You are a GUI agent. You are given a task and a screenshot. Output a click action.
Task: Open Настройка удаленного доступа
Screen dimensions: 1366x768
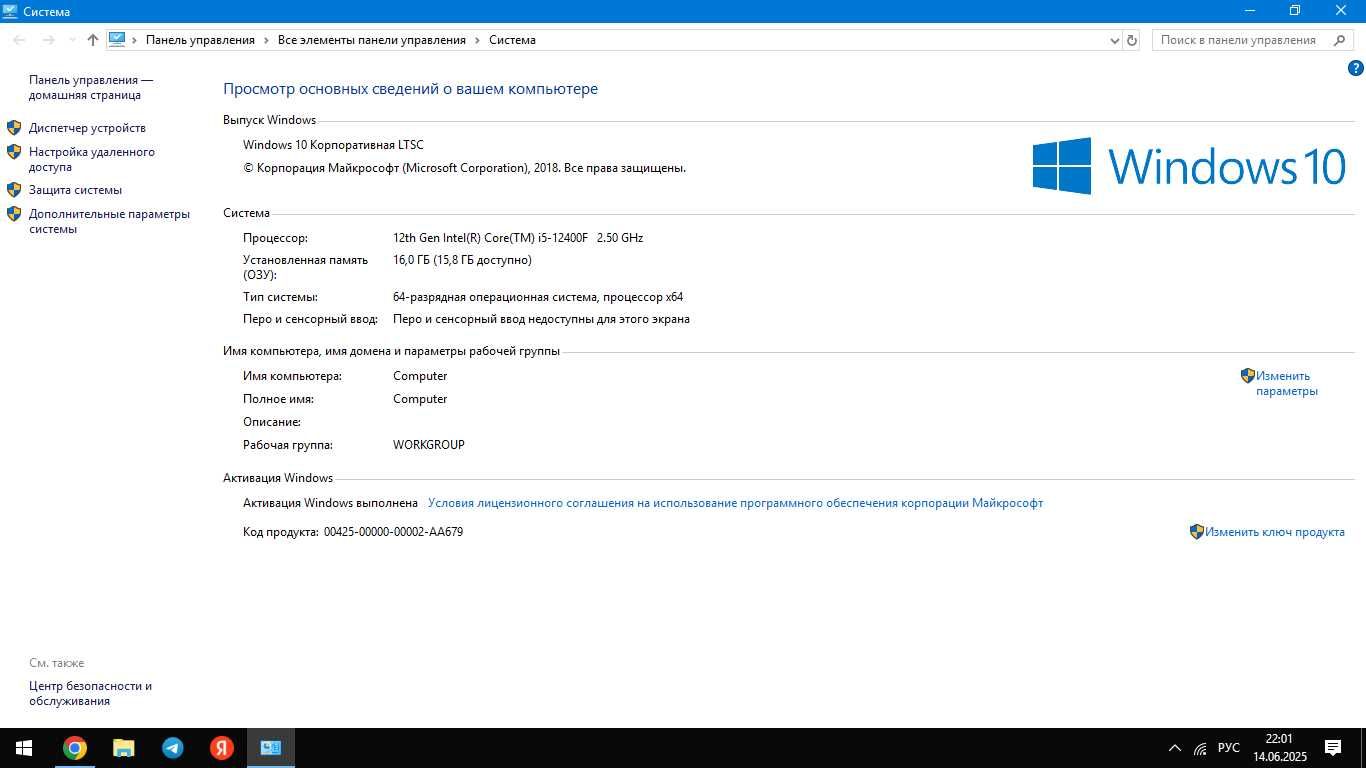pyautogui.click(x=92, y=160)
